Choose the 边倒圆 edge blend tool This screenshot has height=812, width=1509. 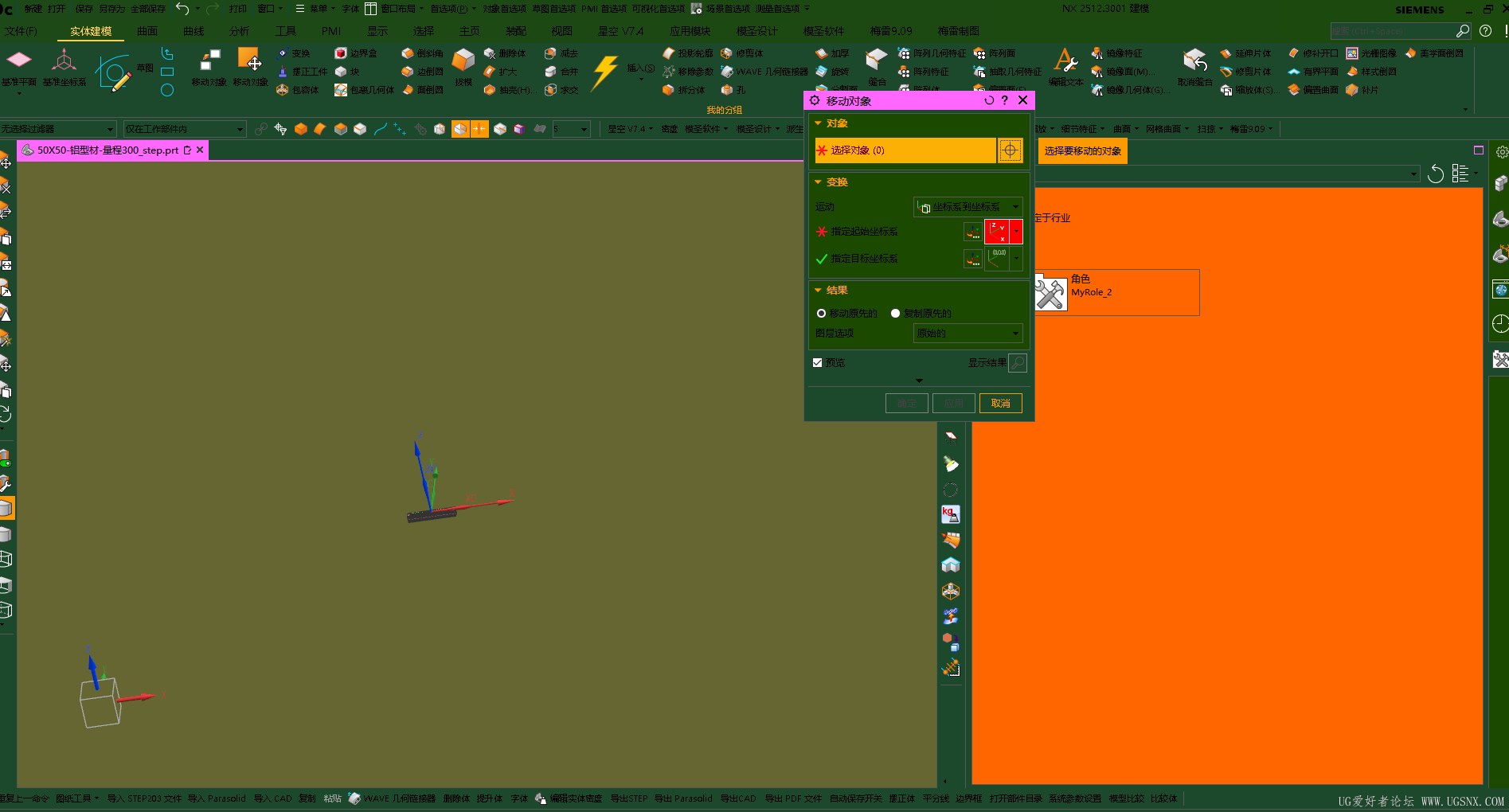pos(422,72)
